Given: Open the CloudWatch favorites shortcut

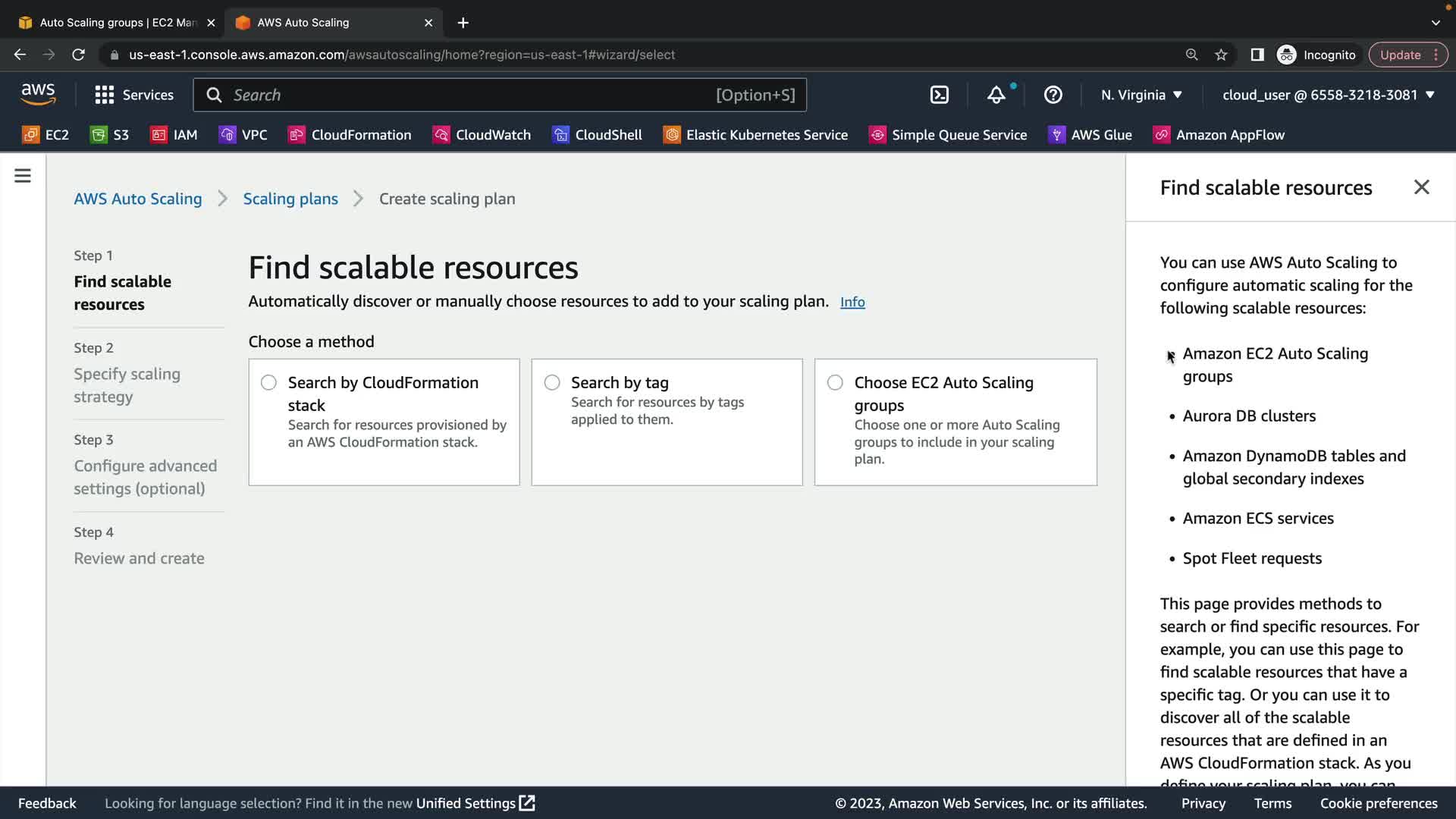Looking at the screenshot, I should click(482, 135).
